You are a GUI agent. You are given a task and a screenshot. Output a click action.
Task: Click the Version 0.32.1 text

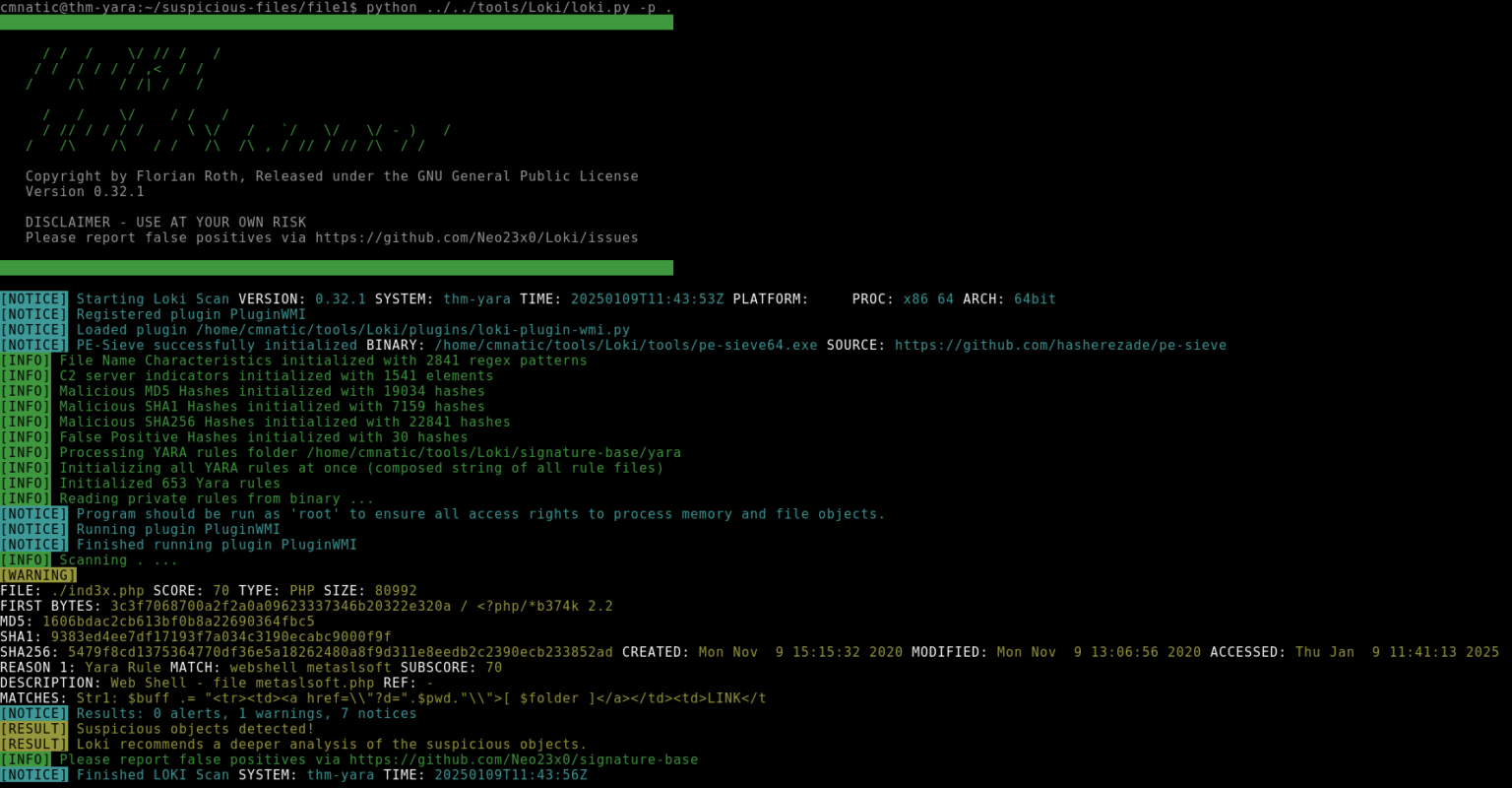click(83, 191)
